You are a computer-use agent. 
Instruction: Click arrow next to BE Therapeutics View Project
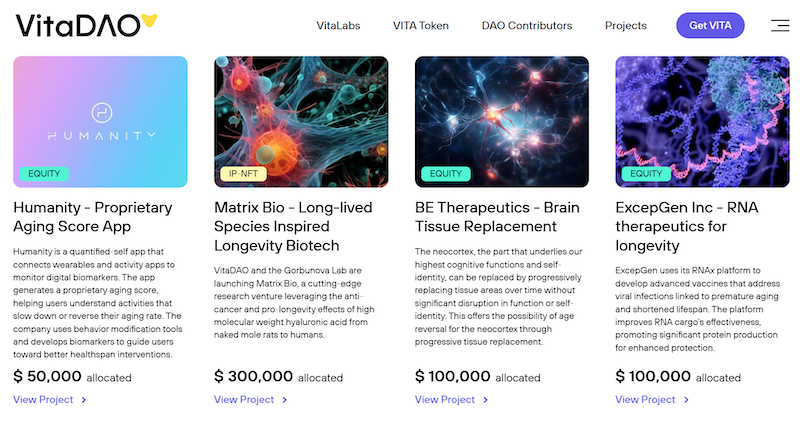coord(486,400)
